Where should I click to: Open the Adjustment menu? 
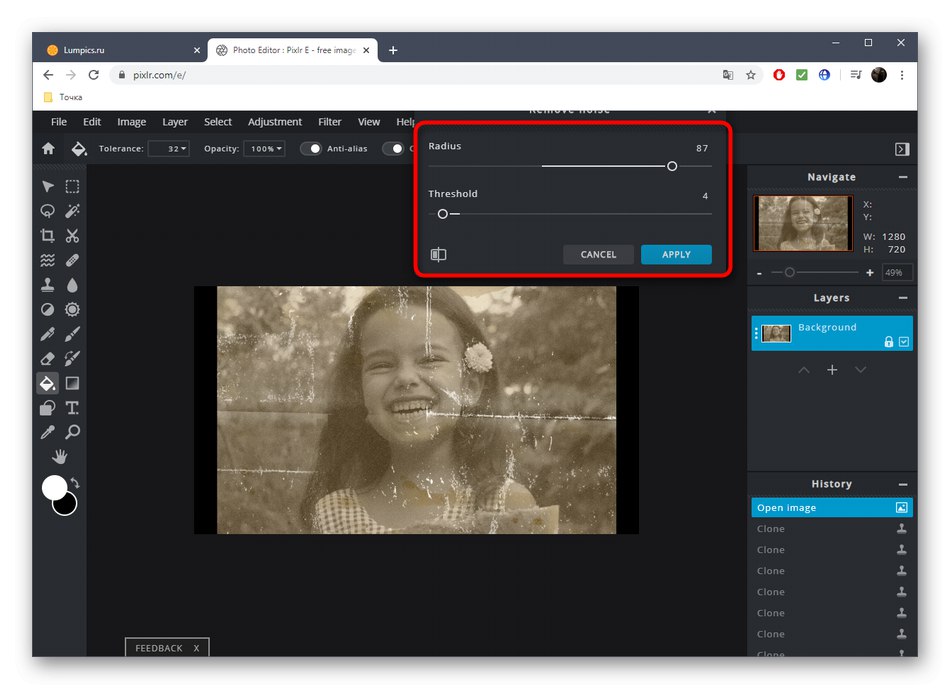[274, 122]
